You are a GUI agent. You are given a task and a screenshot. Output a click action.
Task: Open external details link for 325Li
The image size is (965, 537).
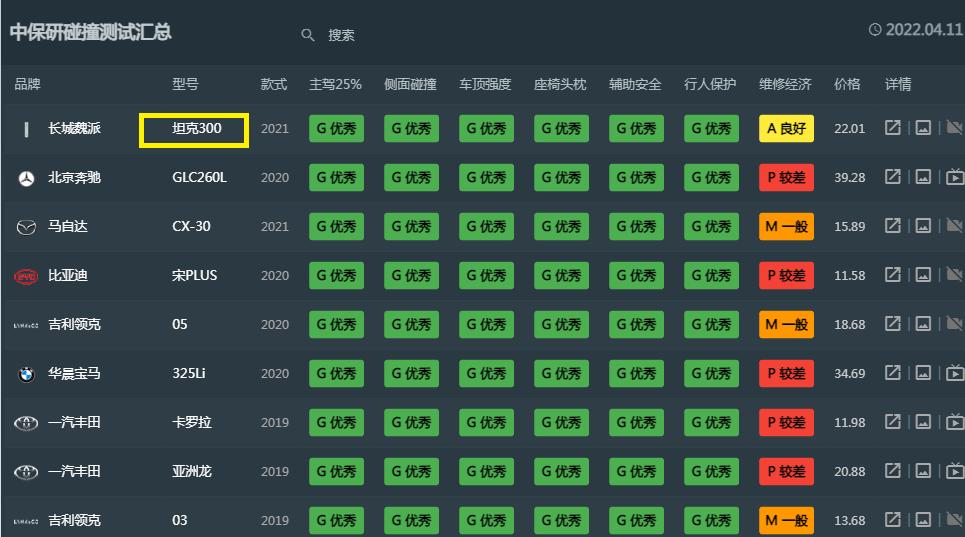[x=892, y=373]
